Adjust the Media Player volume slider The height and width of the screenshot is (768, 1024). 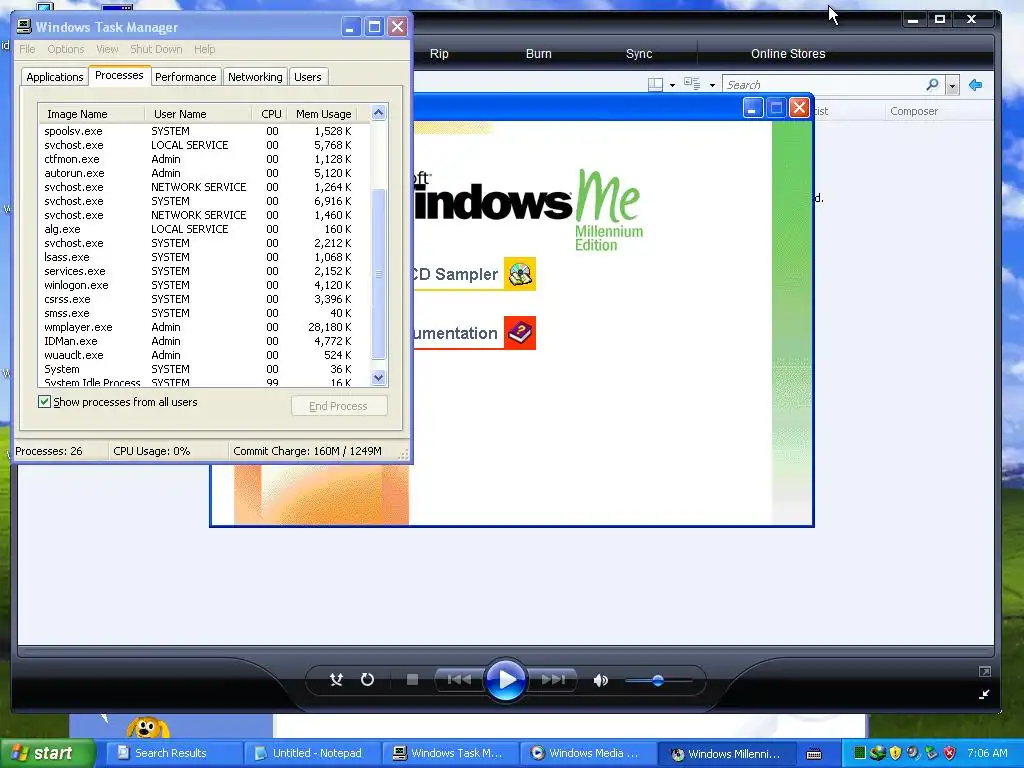point(658,680)
